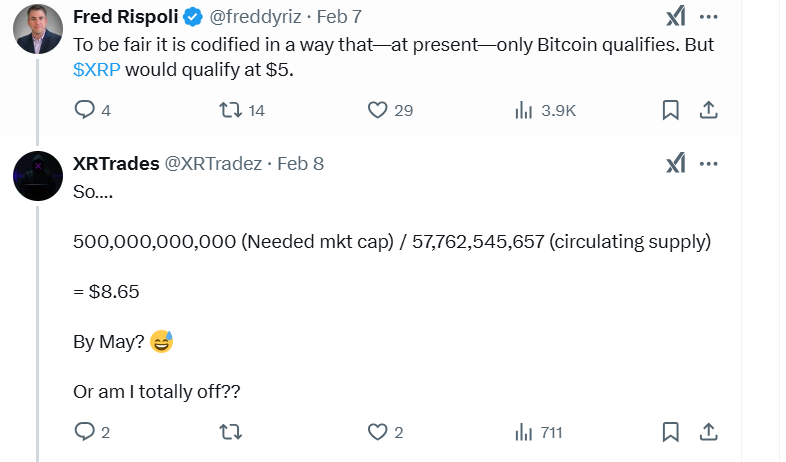This screenshot has width=786, height=462.
Task: View analytics showing 711 views
Action: point(524,432)
